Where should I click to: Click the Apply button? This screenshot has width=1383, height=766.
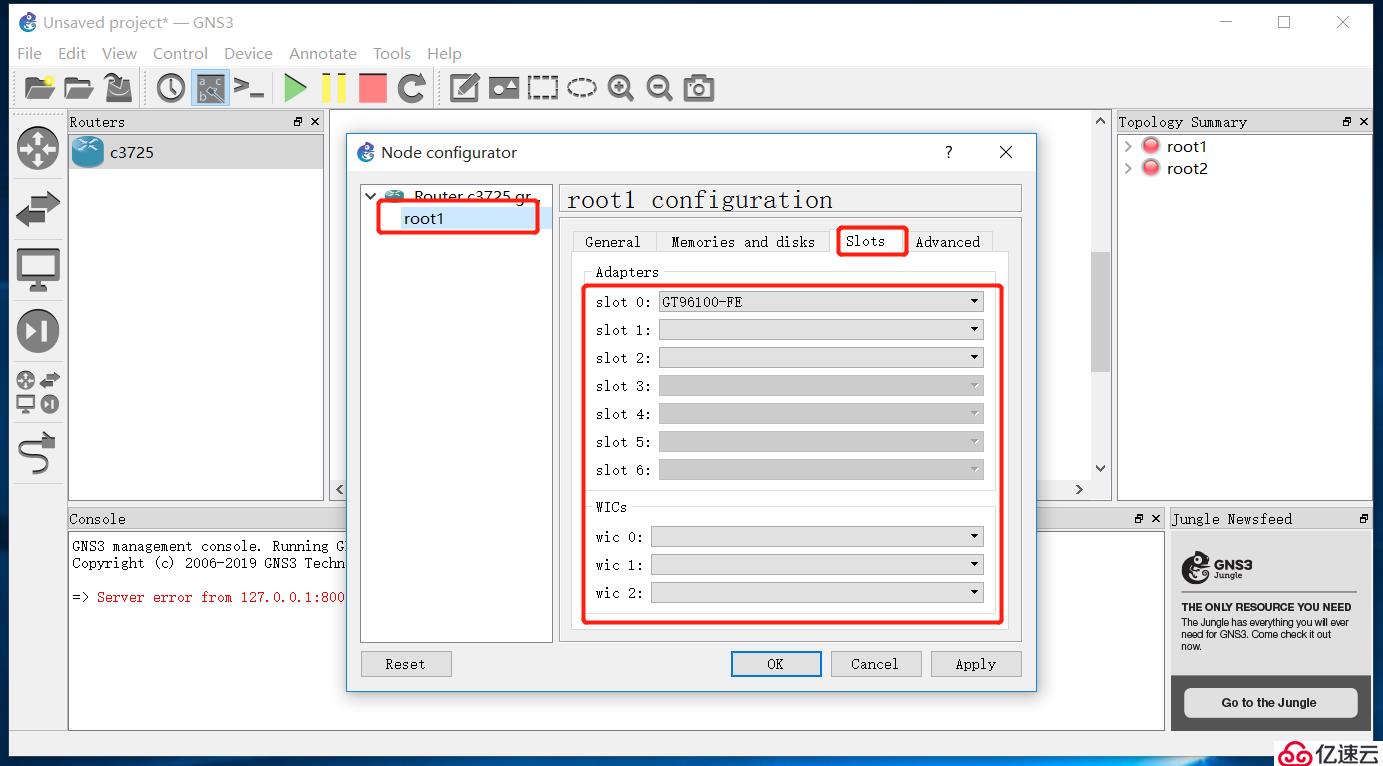click(x=976, y=664)
